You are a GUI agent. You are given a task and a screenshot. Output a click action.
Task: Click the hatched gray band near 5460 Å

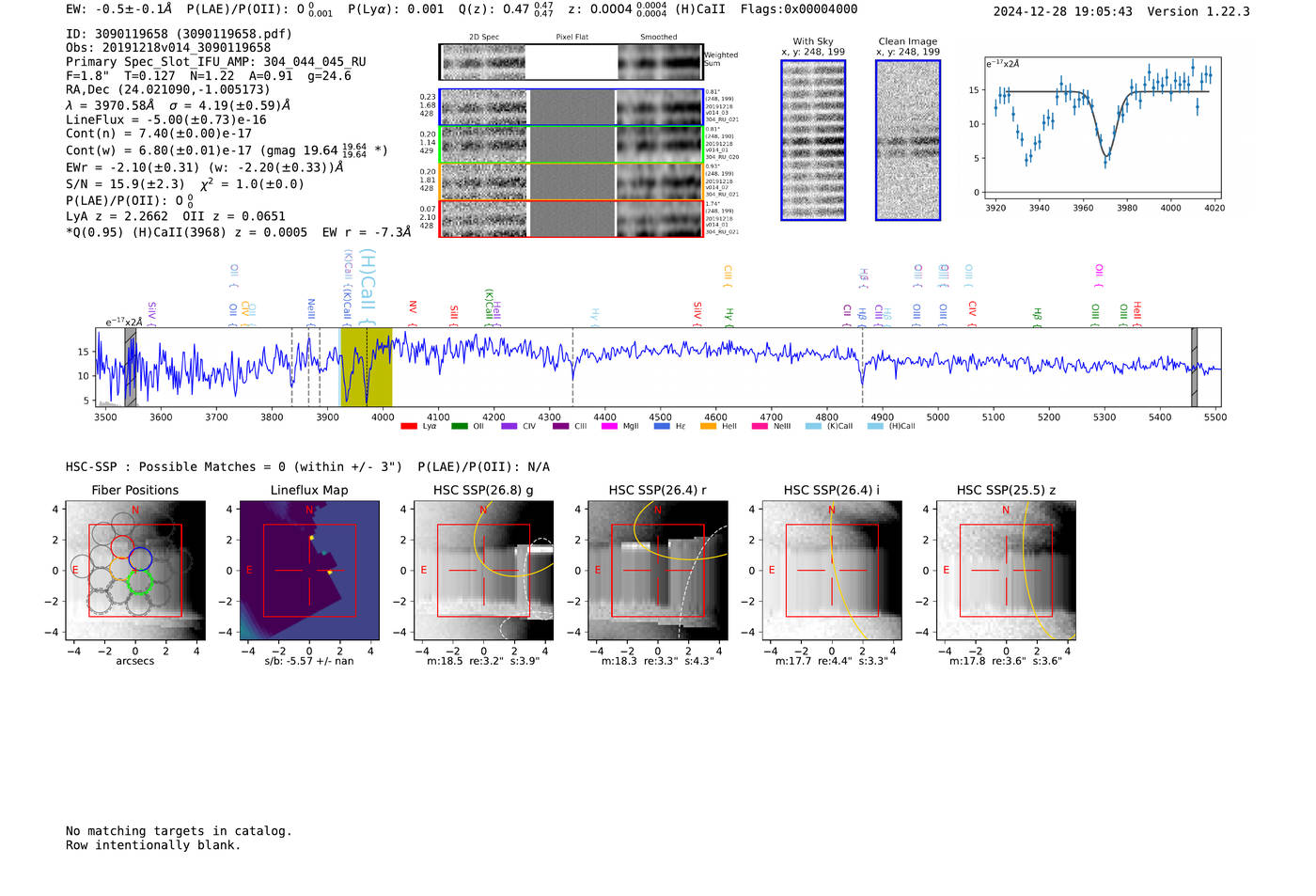pyautogui.click(x=1194, y=367)
